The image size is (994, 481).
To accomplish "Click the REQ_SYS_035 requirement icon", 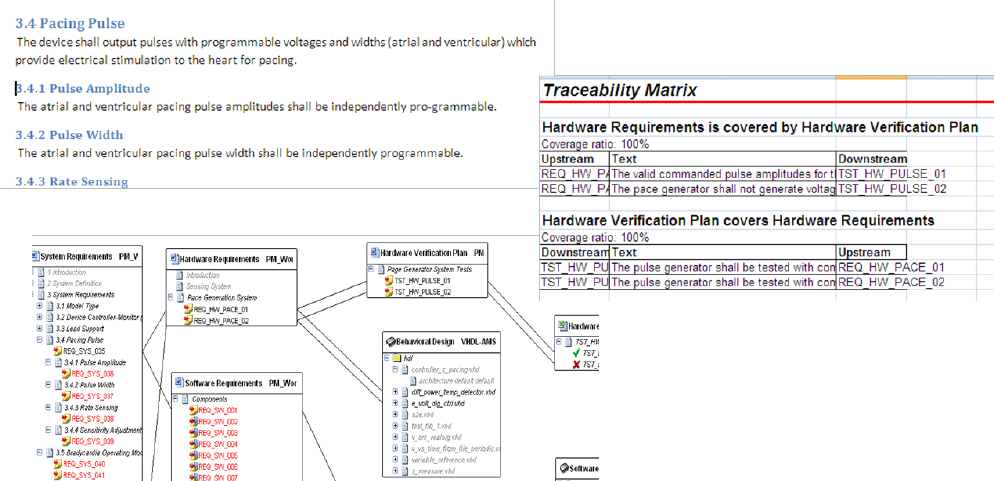I will click(58, 350).
